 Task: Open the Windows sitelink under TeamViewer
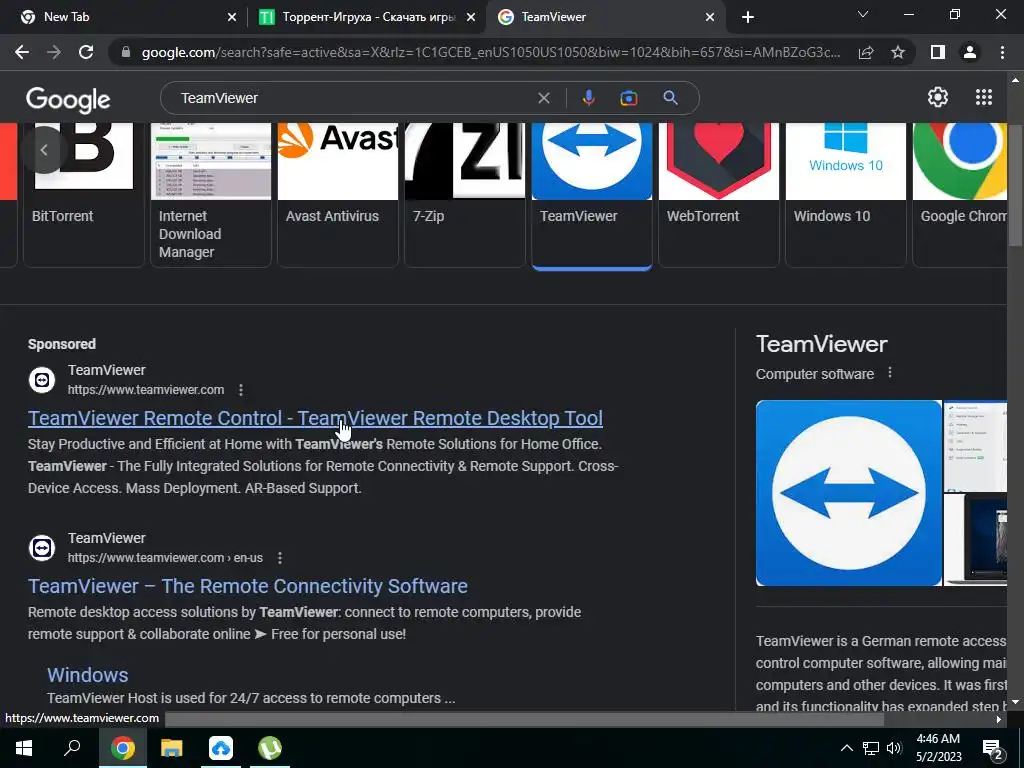coord(88,675)
